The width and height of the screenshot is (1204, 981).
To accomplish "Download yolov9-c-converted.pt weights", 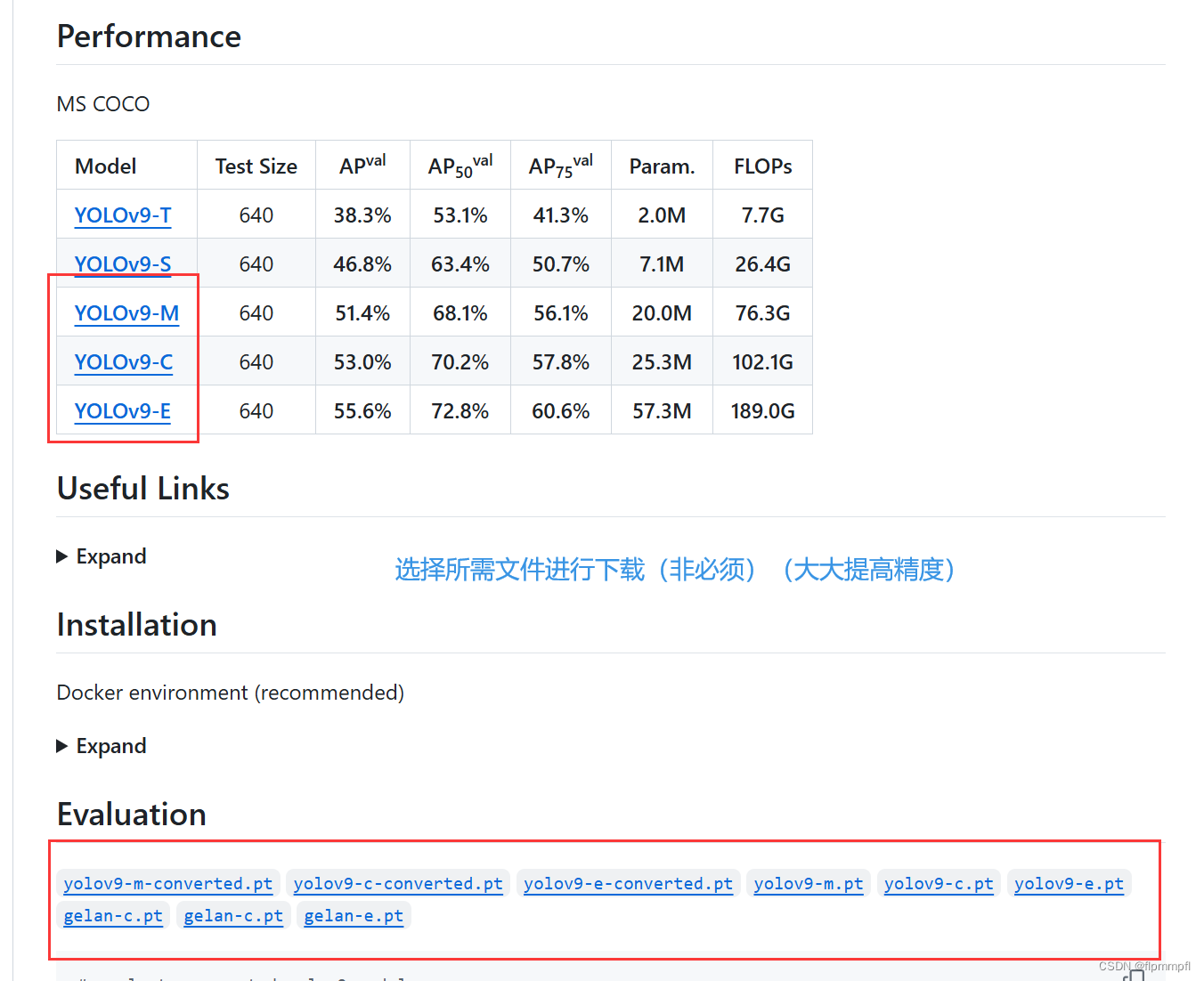I will [398, 884].
